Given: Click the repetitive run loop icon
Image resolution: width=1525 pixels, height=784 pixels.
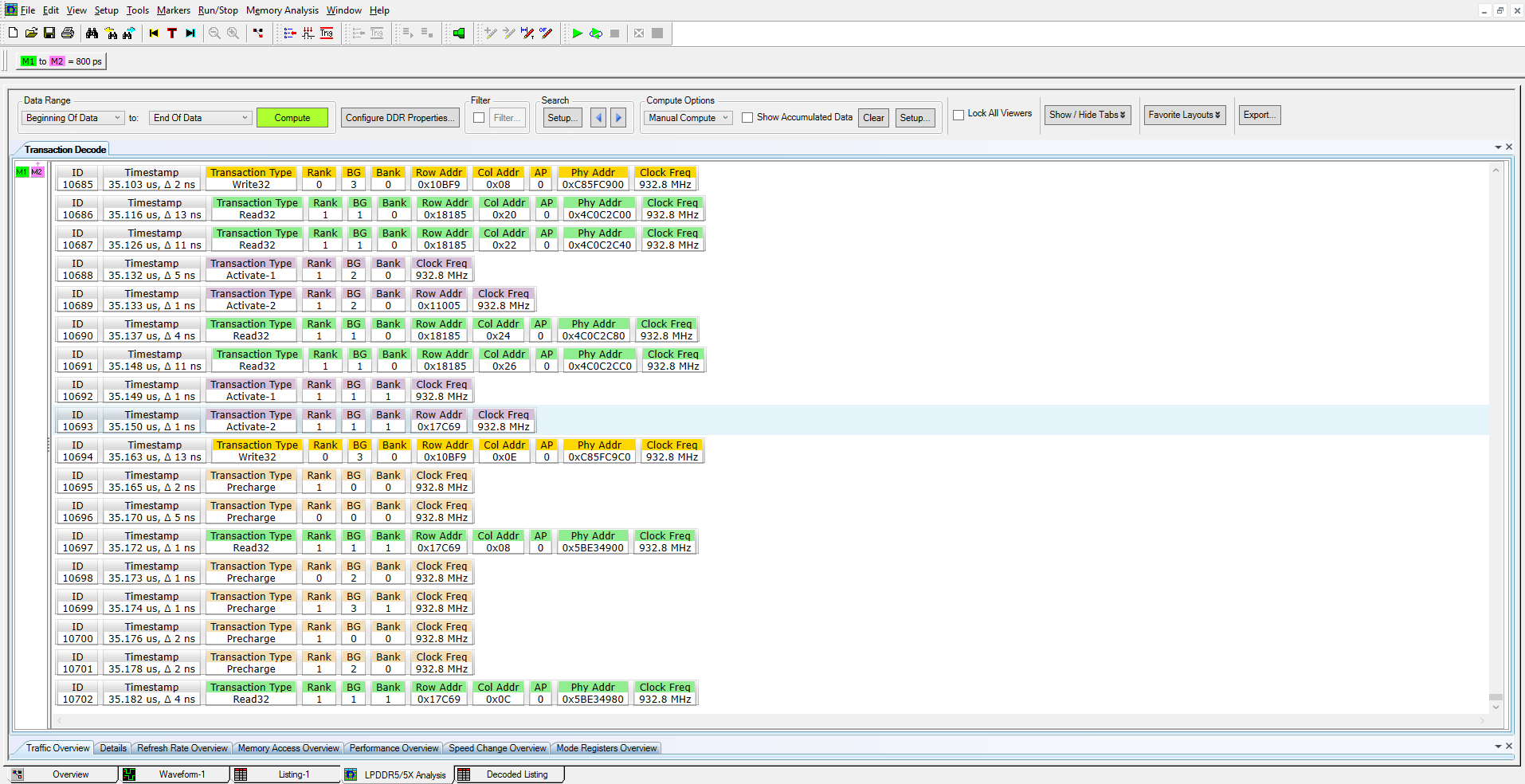Looking at the screenshot, I should pyautogui.click(x=596, y=33).
